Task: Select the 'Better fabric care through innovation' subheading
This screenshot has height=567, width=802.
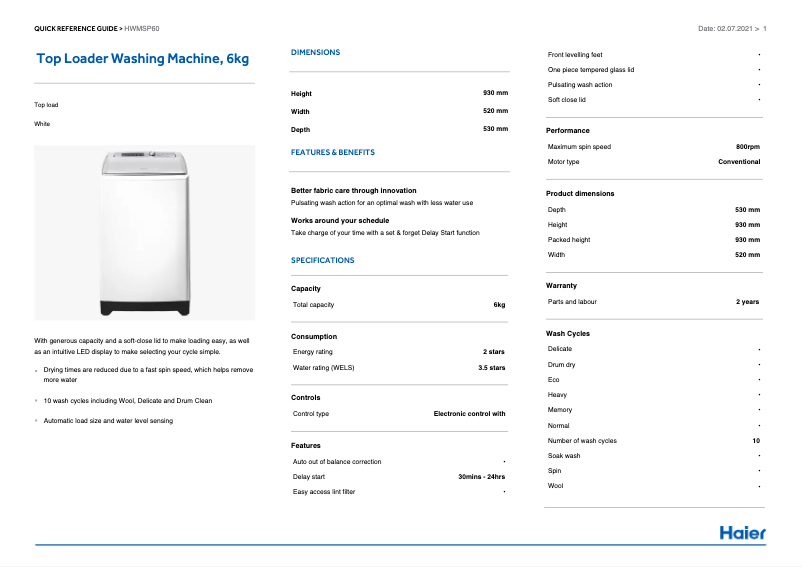Action: tap(353, 190)
